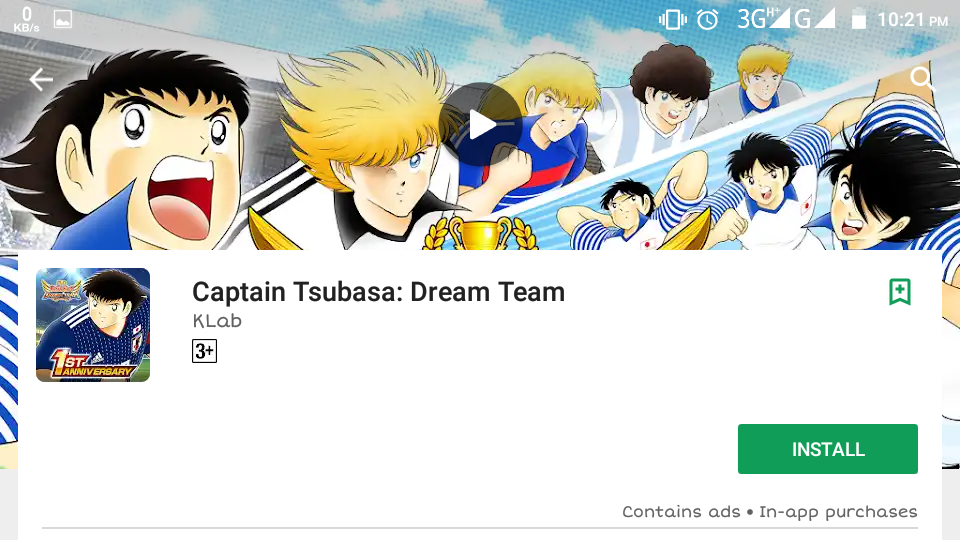
Task: Tap the Contains ads notice text
Action: [681, 511]
